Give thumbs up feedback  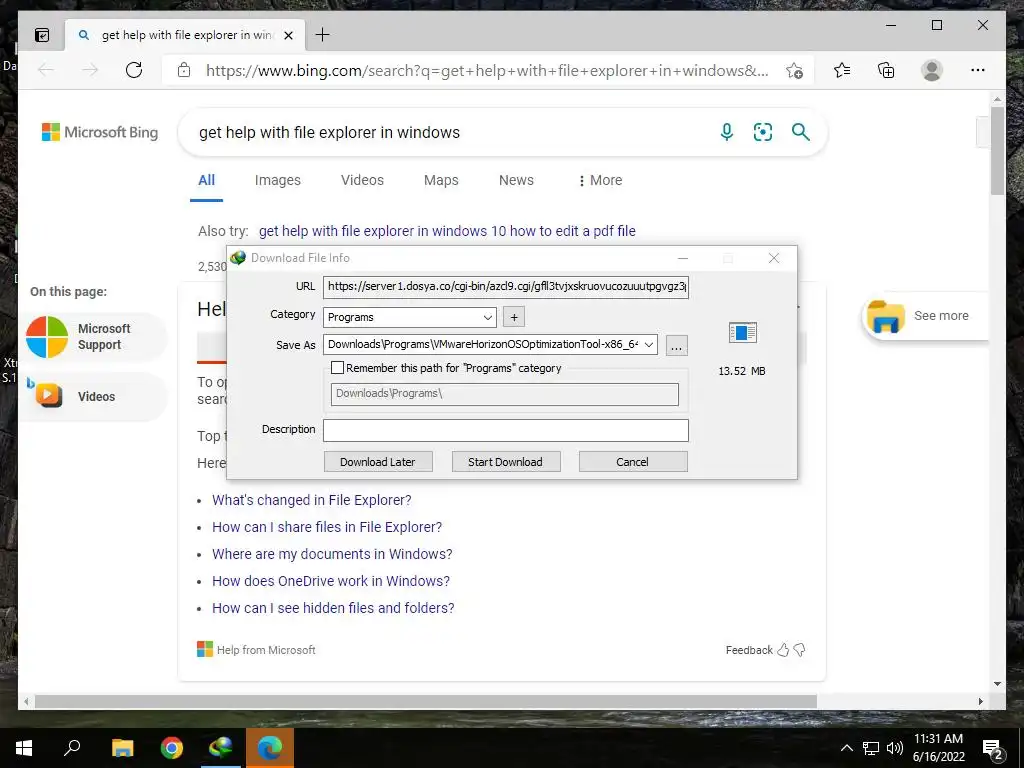click(783, 650)
